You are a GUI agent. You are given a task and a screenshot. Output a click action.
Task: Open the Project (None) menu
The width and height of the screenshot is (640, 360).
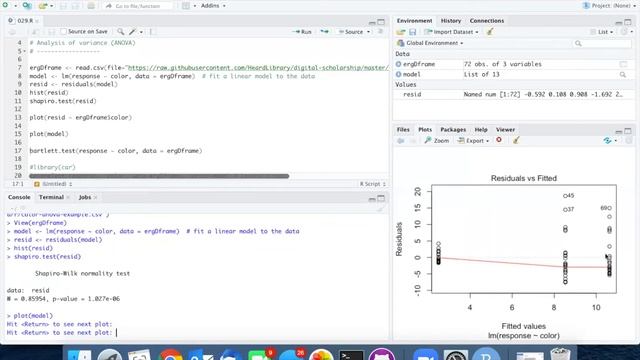[x=609, y=6]
